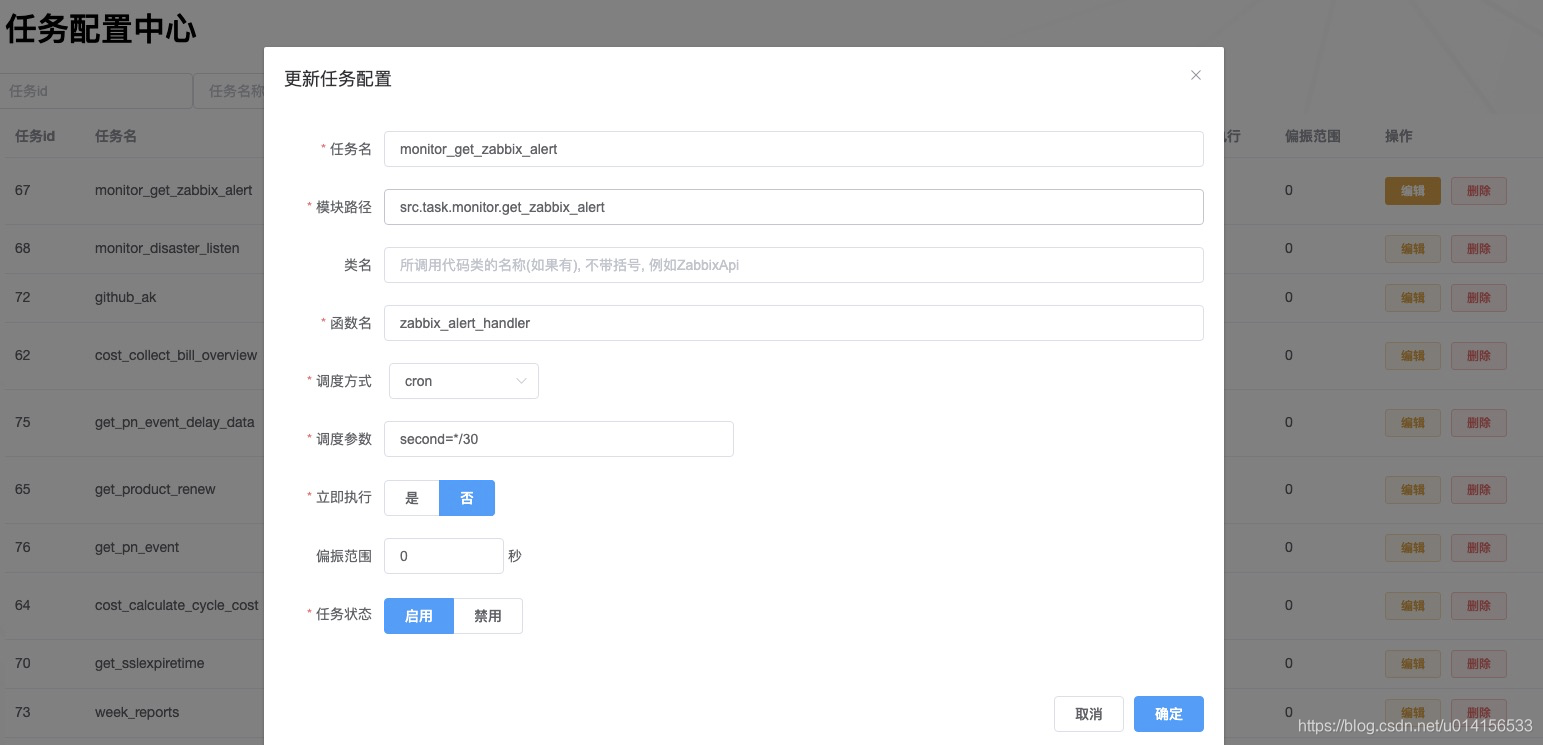
Task: Click 编辑 for cost_collect_bill_overview row
Action: pyautogui.click(x=1413, y=356)
